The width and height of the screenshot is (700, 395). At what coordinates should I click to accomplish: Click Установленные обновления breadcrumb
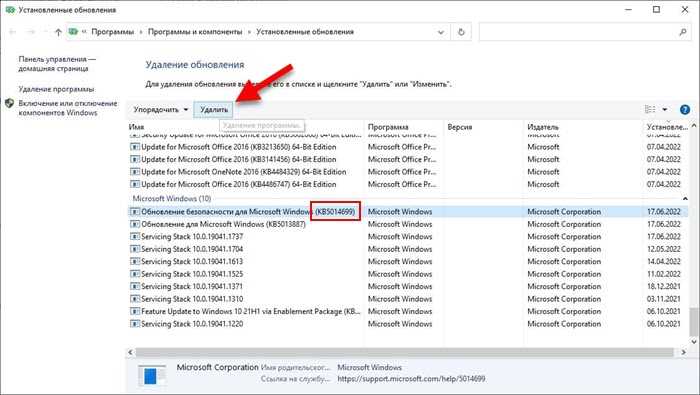[x=305, y=32]
